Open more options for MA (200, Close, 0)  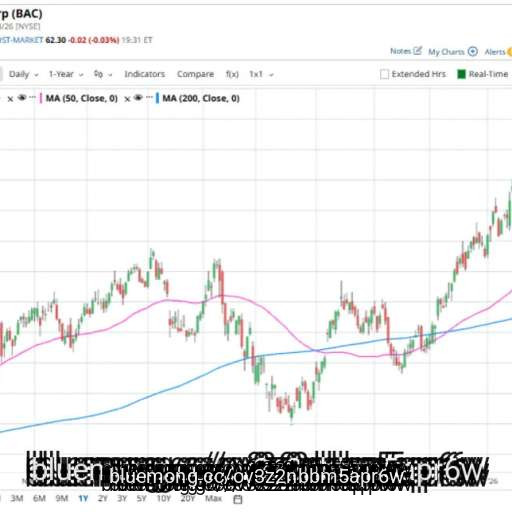pyautogui.click(x=149, y=98)
